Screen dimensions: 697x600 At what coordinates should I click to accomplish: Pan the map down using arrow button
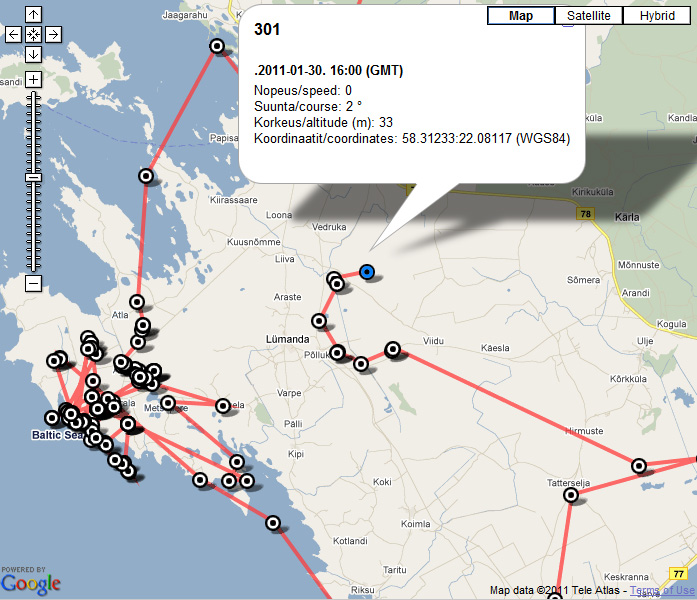point(33,53)
